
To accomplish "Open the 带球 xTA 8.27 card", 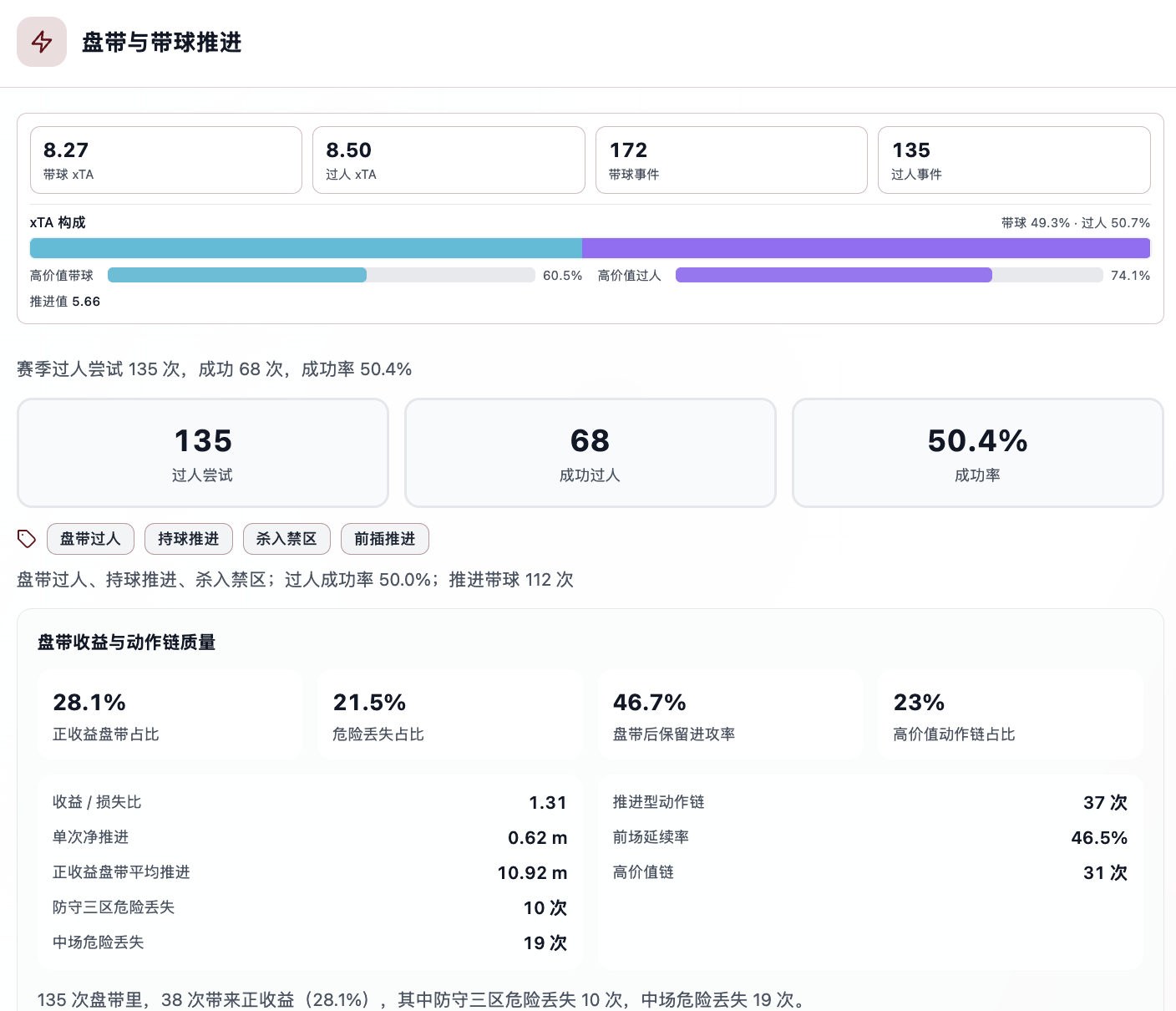I will coord(166,160).
